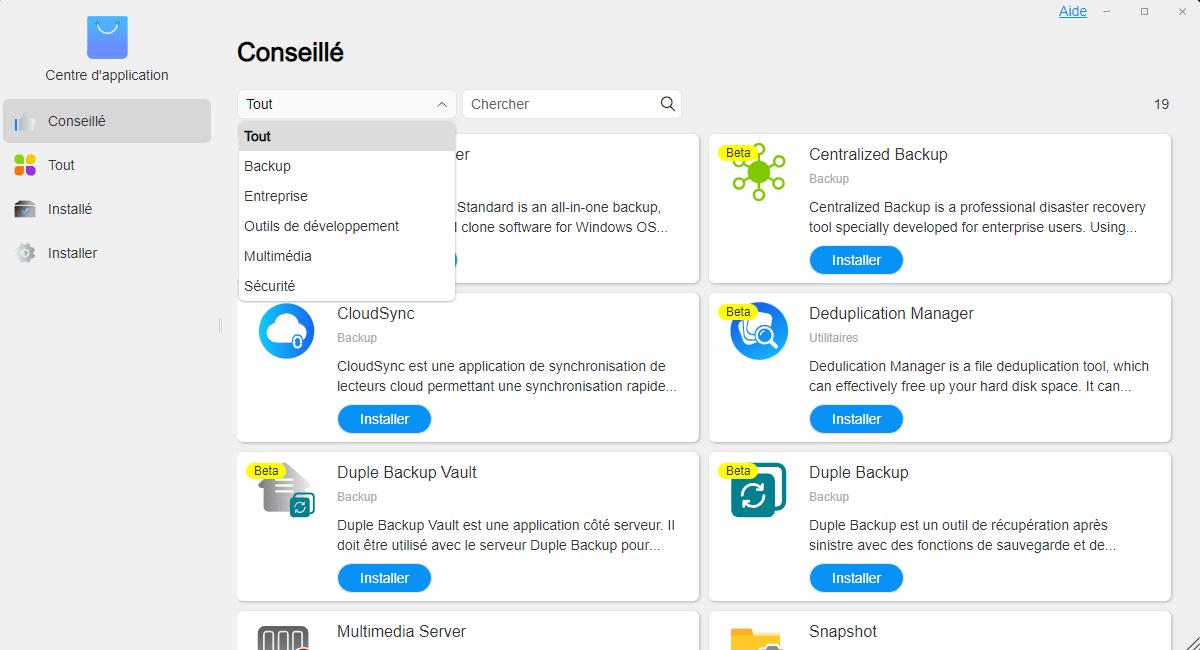1200x650 pixels.
Task: Click the Duple Backup Vault icon
Action: (x=287, y=490)
